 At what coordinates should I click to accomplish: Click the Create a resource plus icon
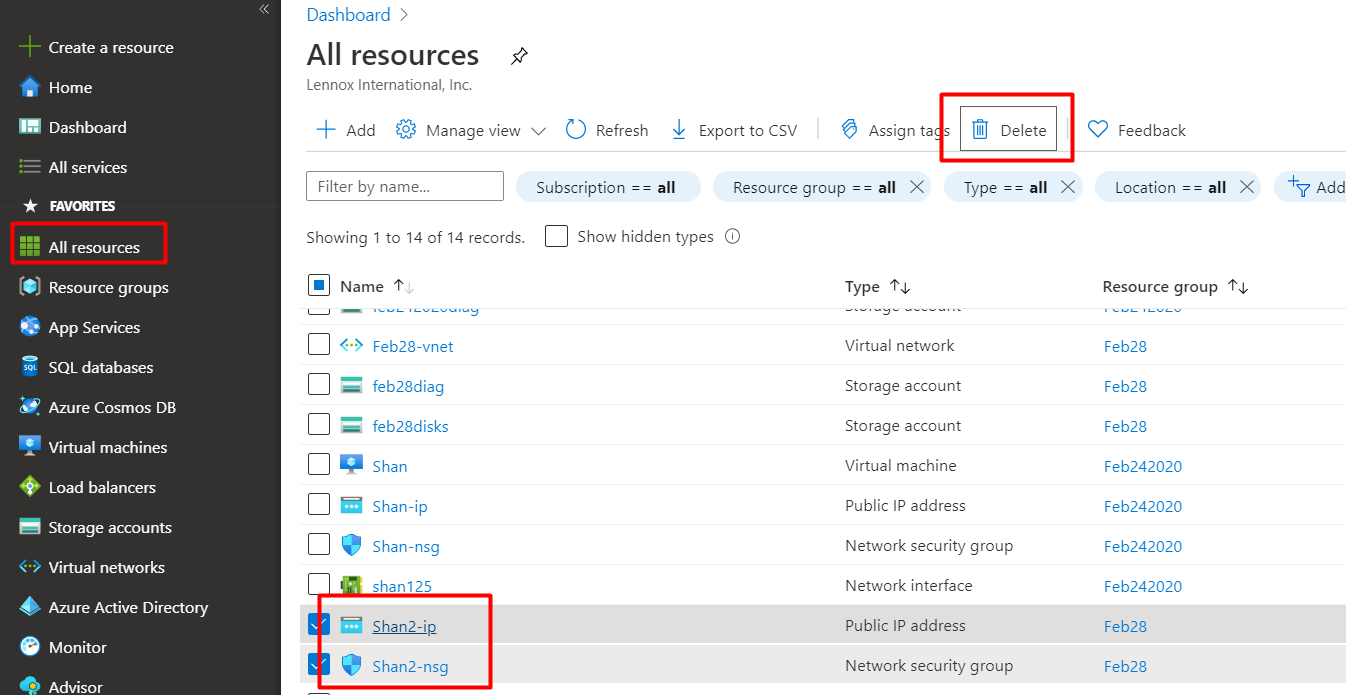point(31,47)
